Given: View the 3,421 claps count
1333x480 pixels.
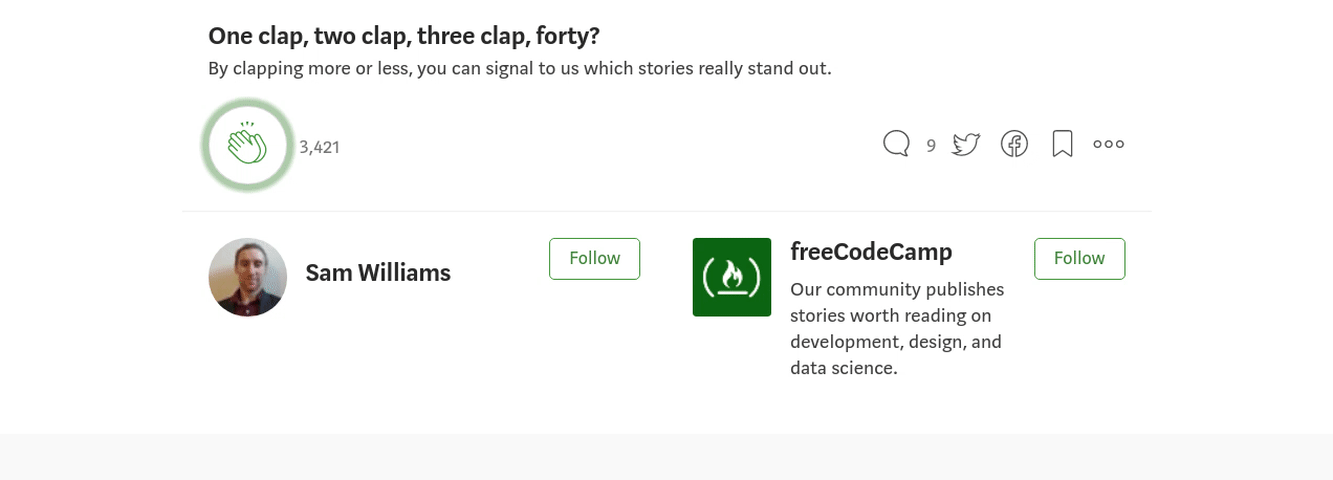Looking at the screenshot, I should click(x=320, y=147).
